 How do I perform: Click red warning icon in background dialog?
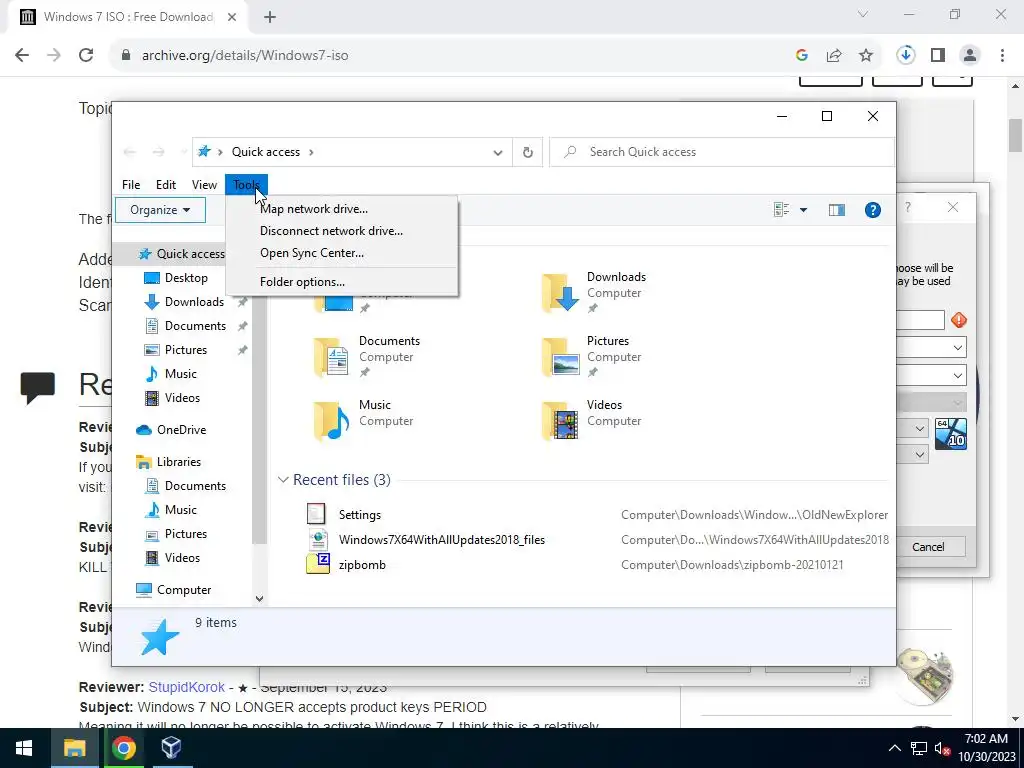958,320
